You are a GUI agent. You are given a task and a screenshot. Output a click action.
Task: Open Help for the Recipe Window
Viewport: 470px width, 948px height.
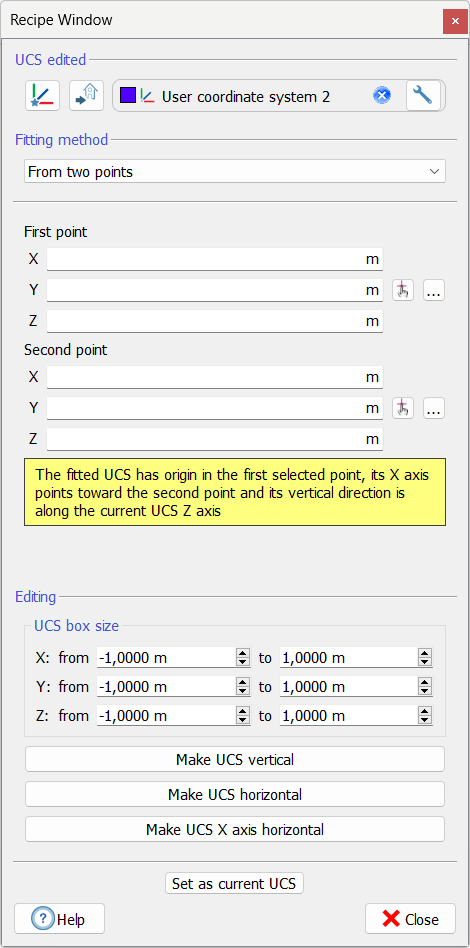pyautogui.click(x=59, y=919)
